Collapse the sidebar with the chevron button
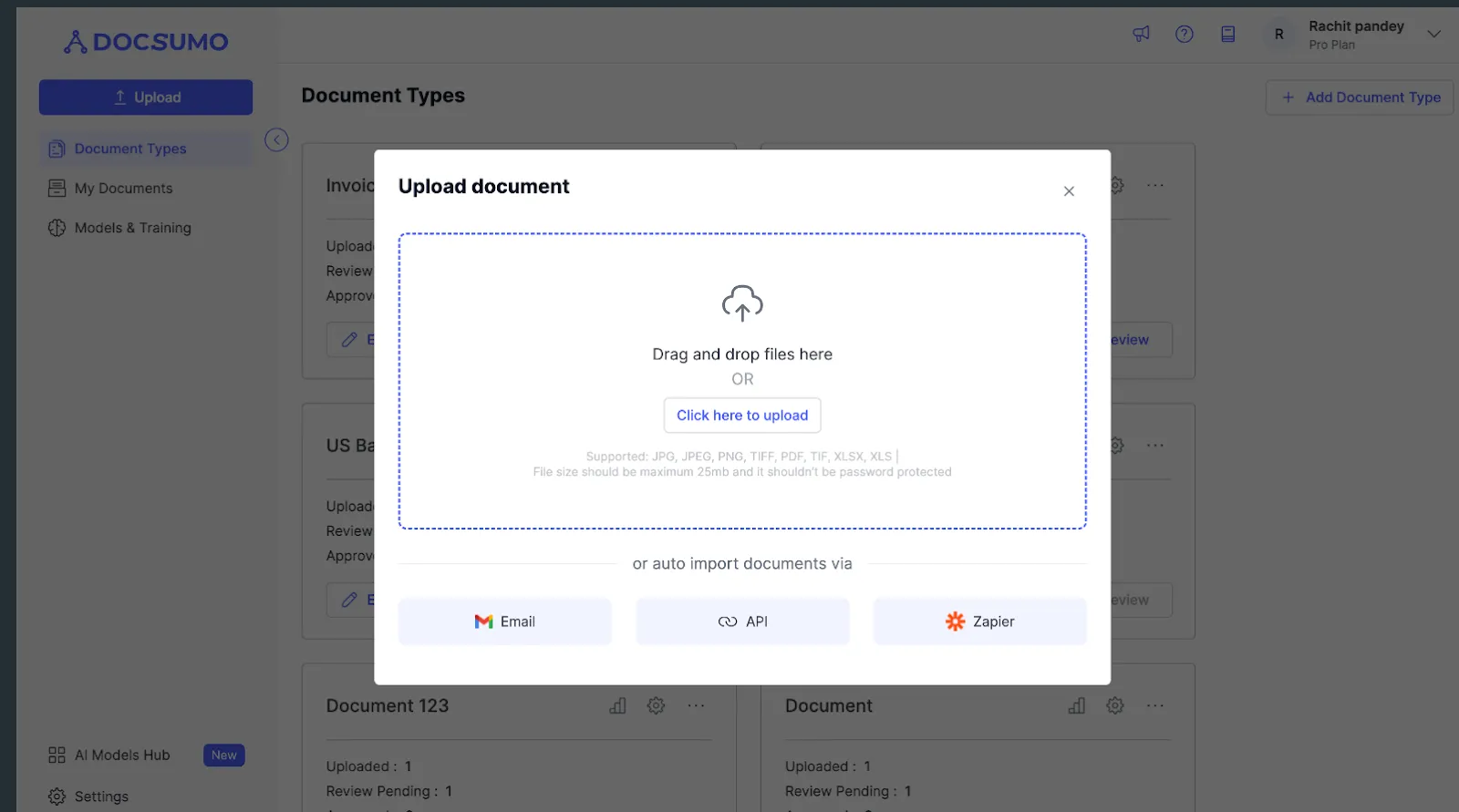The width and height of the screenshot is (1459, 812). click(276, 139)
